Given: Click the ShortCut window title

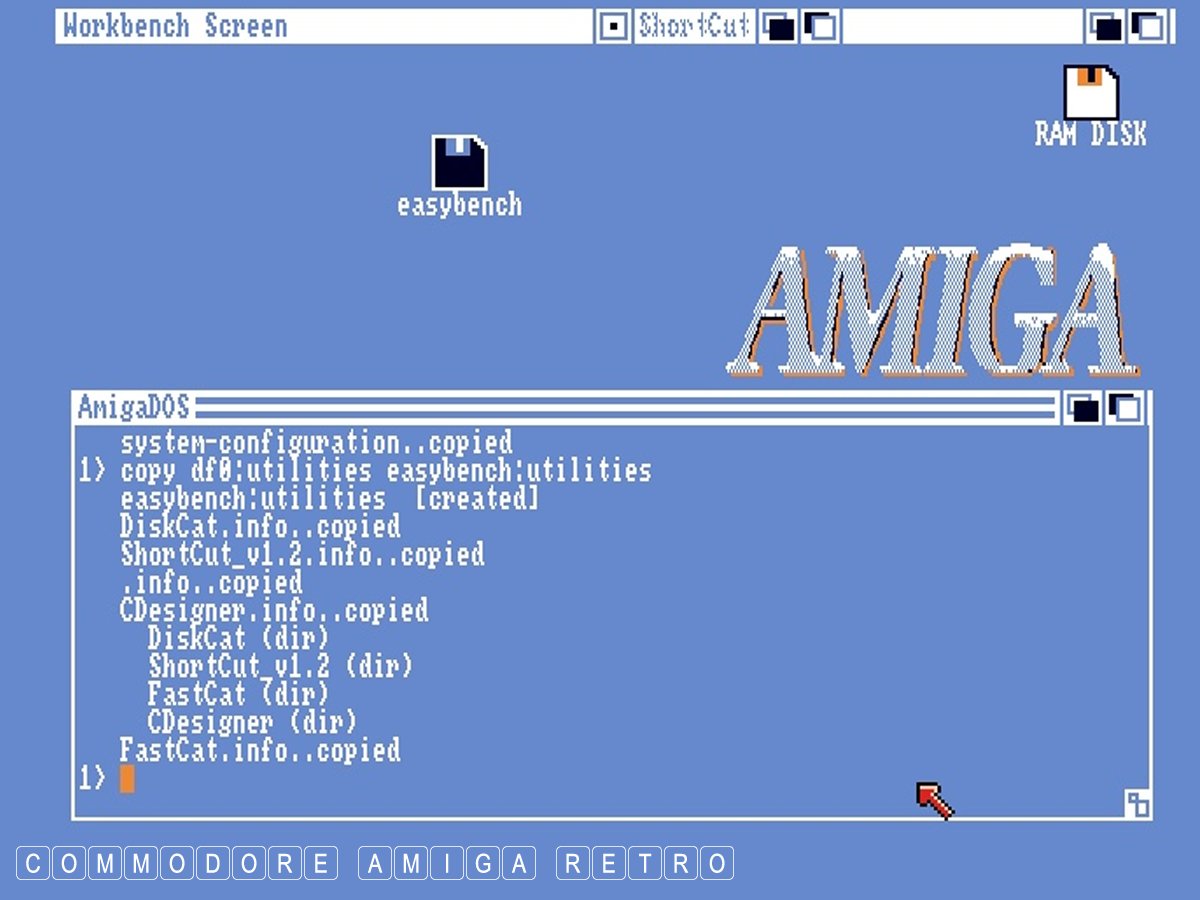Looking at the screenshot, I should (x=694, y=26).
